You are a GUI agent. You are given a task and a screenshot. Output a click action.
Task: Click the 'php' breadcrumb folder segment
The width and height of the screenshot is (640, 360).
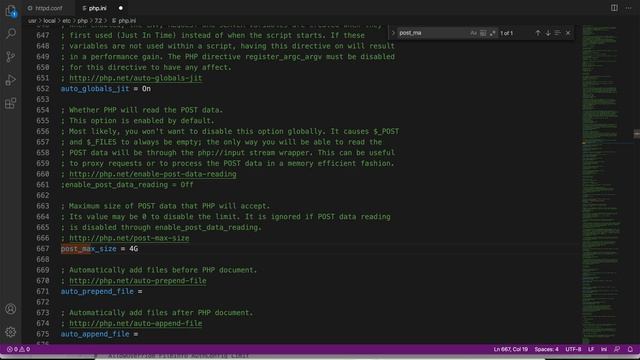pyautogui.click(x=82, y=20)
